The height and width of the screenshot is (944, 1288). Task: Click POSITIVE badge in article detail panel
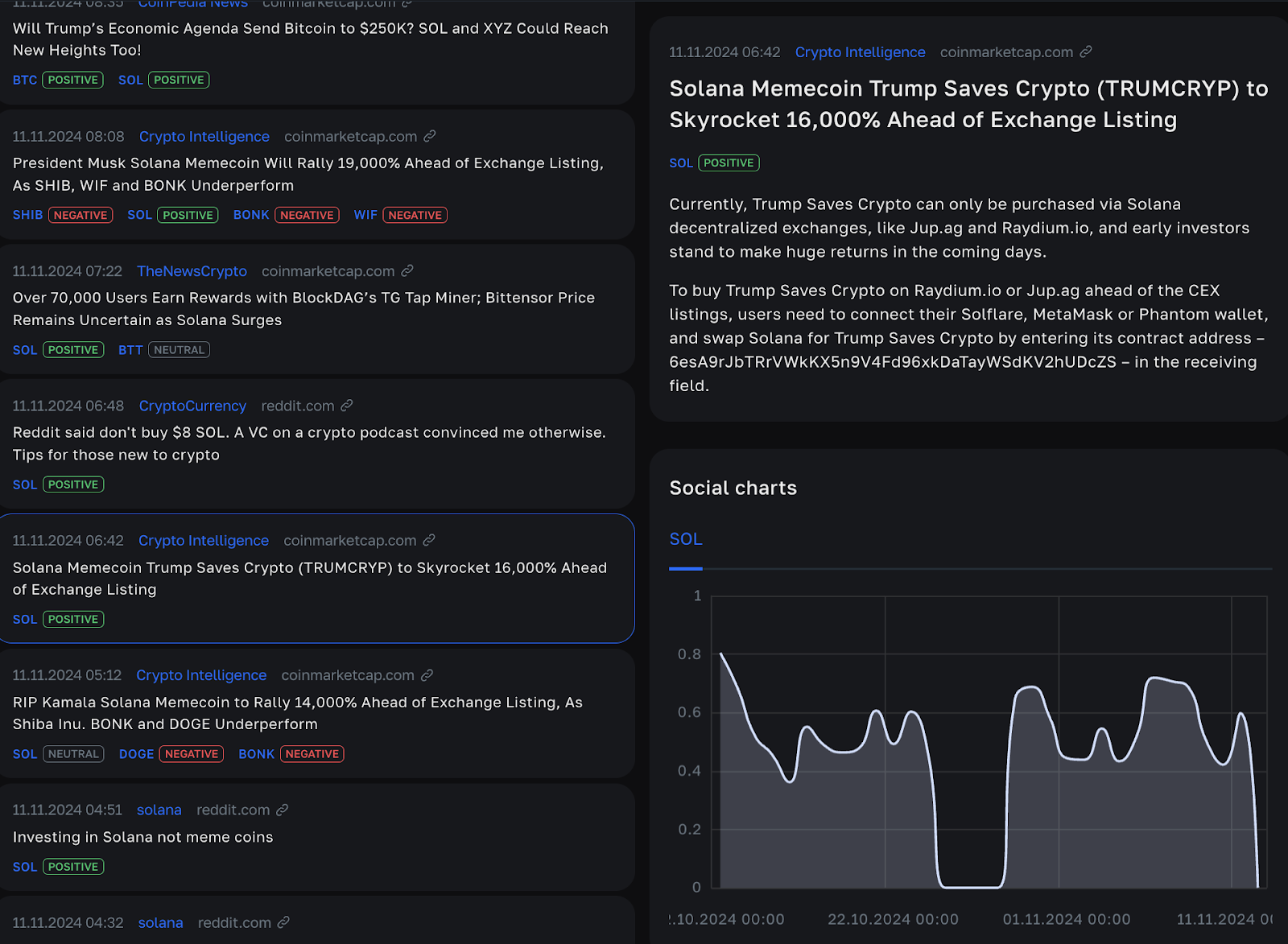pos(729,163)
